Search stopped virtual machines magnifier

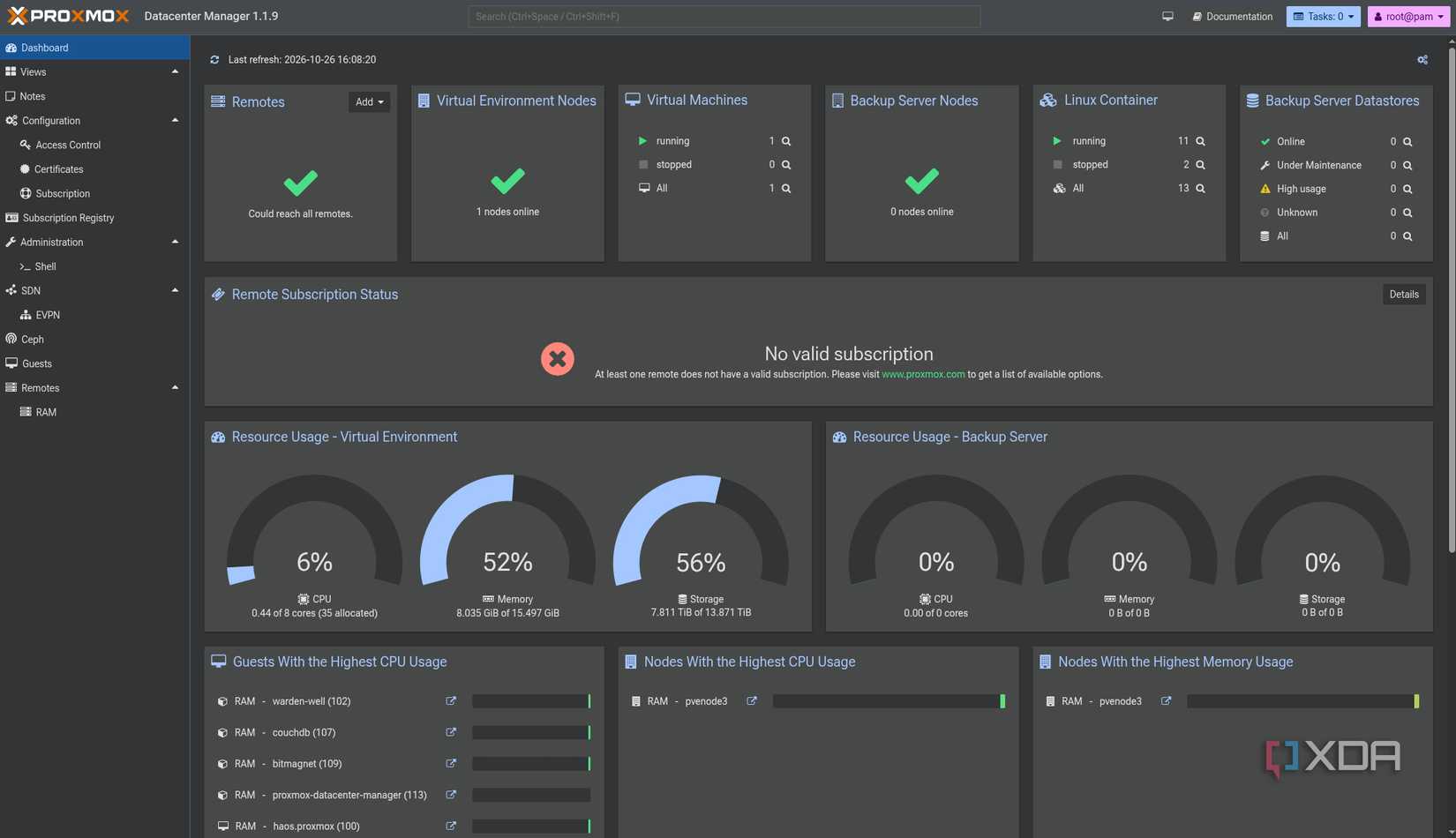[786, 165]
